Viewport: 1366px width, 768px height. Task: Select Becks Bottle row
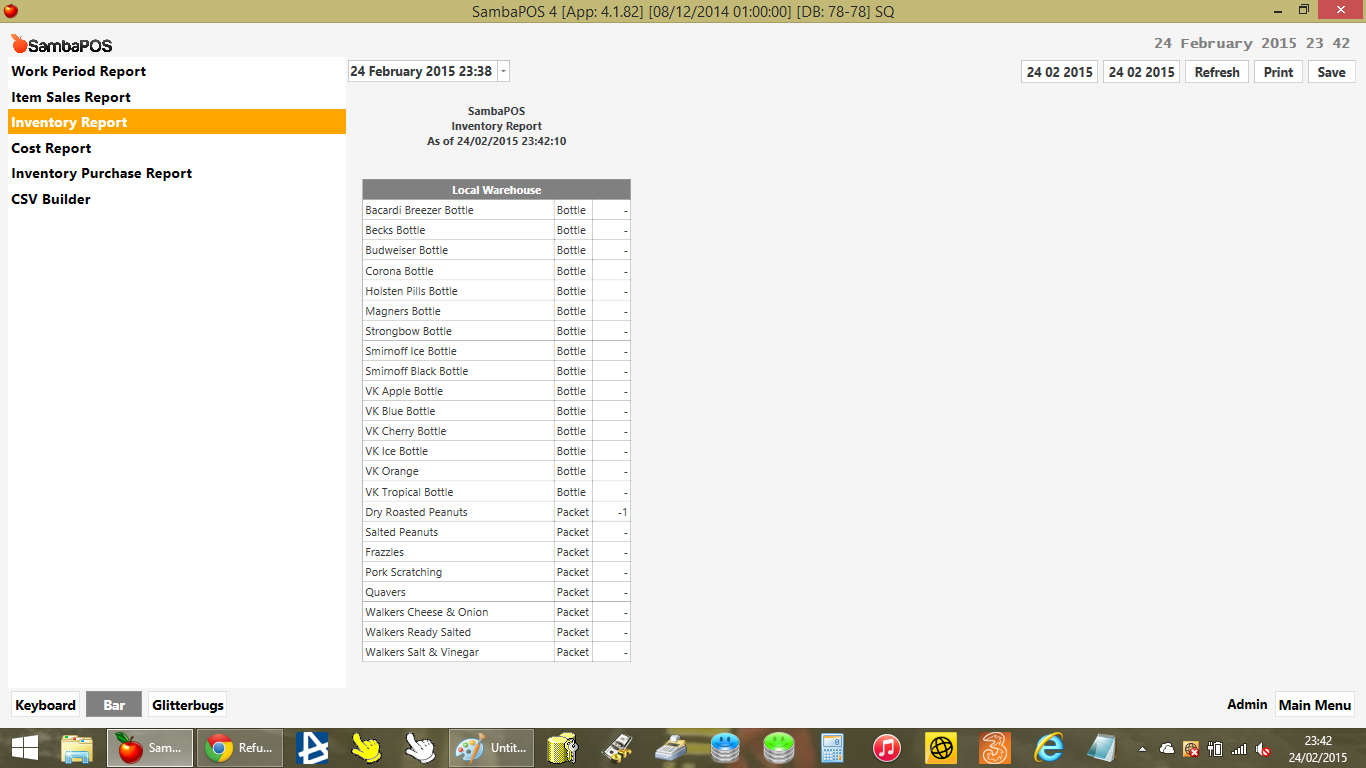[x=496, y=230]
